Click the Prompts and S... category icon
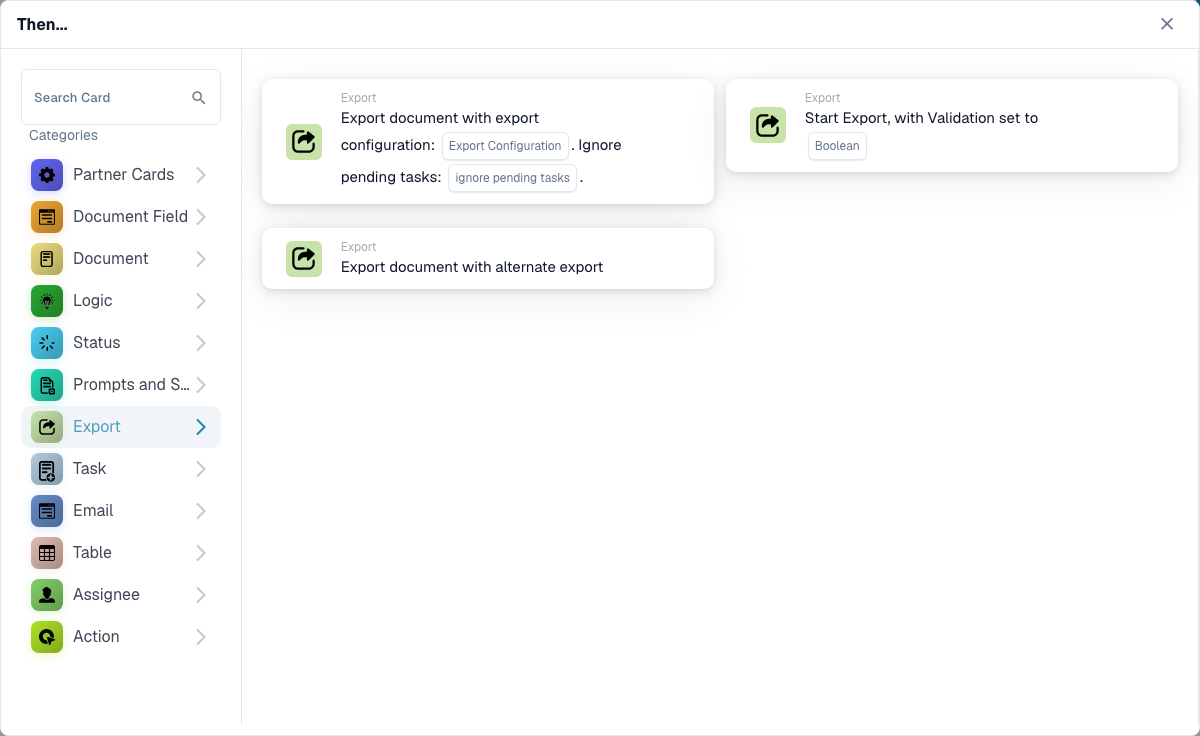 click(47, 385)
